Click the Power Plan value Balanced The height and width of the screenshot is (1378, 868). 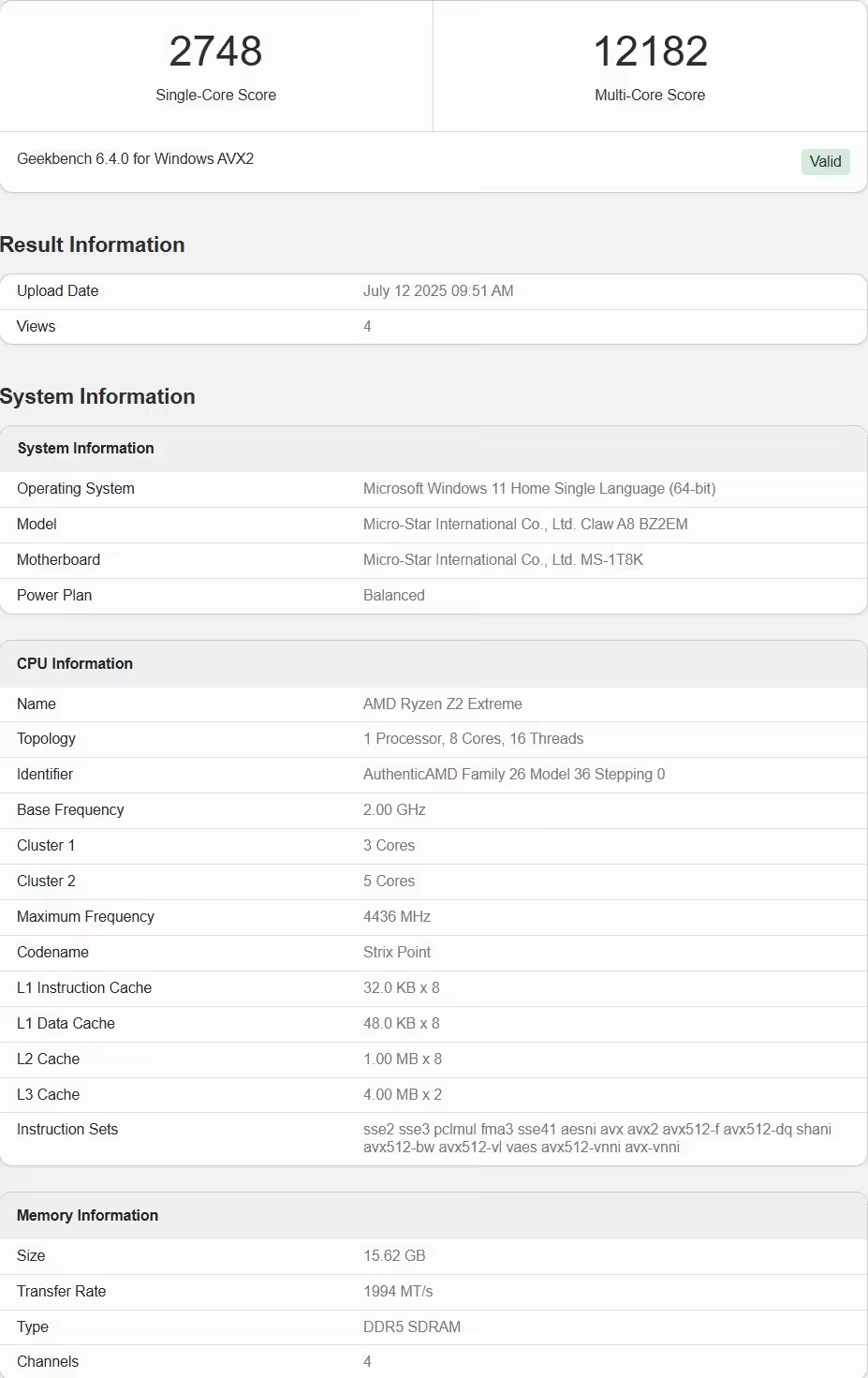(394, 595)
